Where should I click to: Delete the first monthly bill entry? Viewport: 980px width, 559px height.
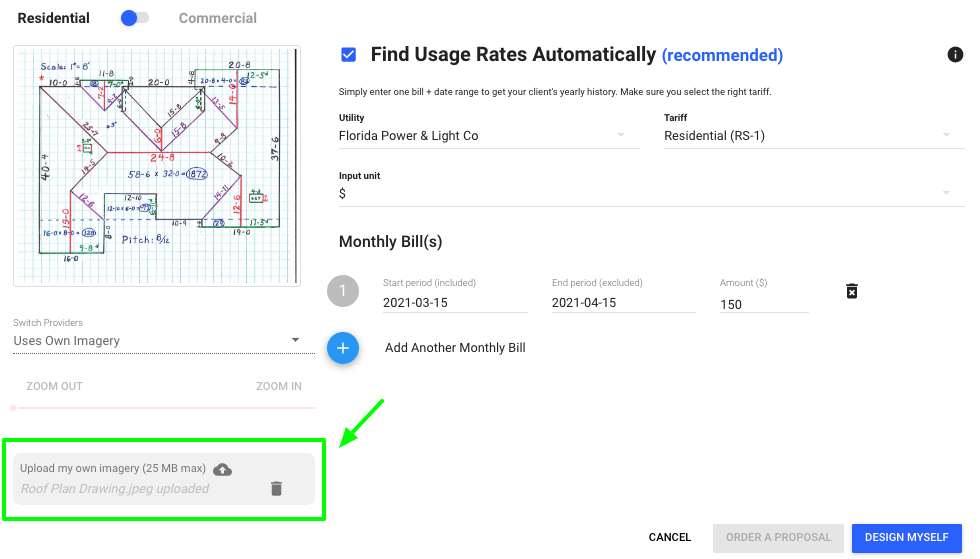[x=851, y=291]
